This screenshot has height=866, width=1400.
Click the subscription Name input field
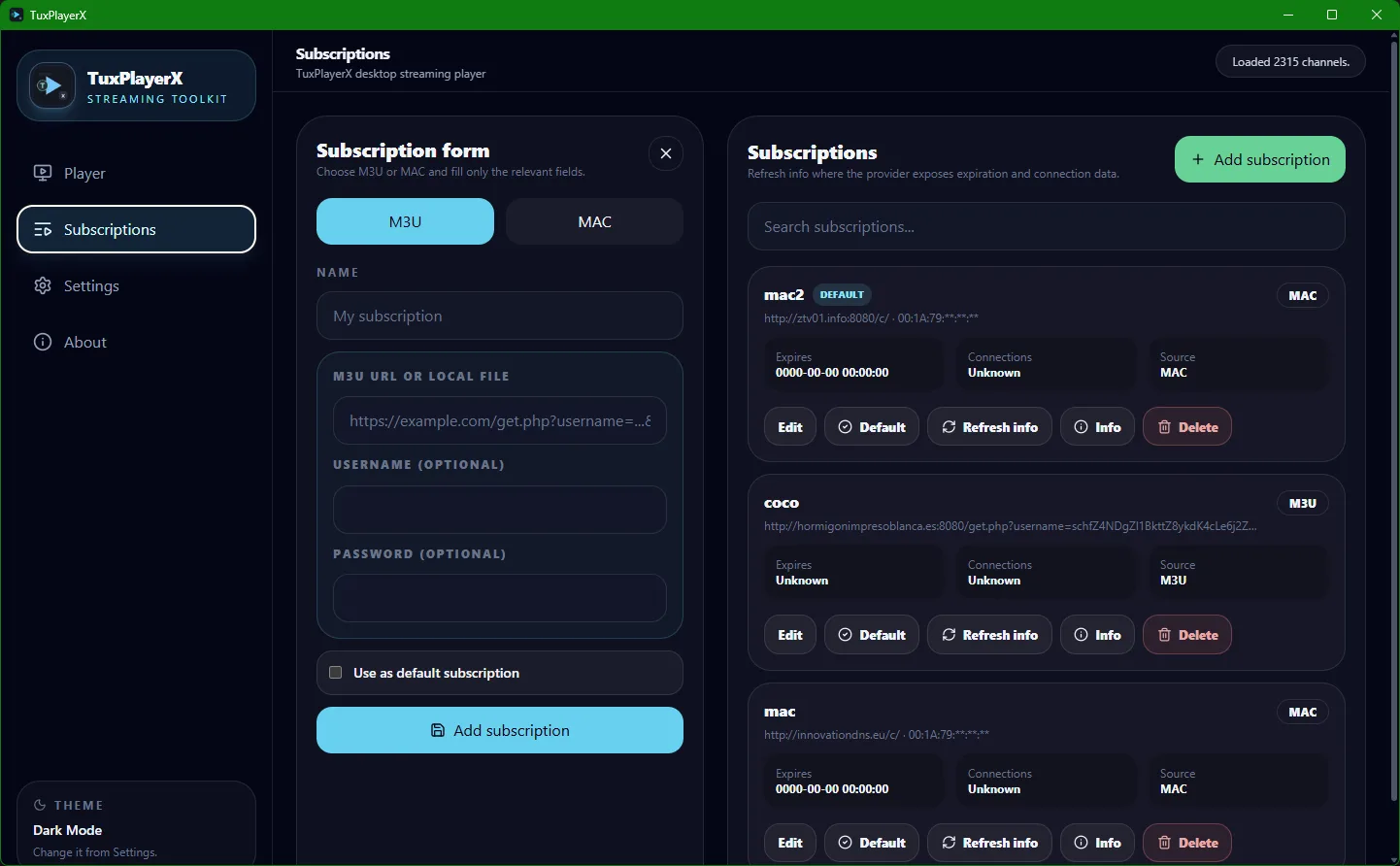pyautogui.click(x=499, y=316)
